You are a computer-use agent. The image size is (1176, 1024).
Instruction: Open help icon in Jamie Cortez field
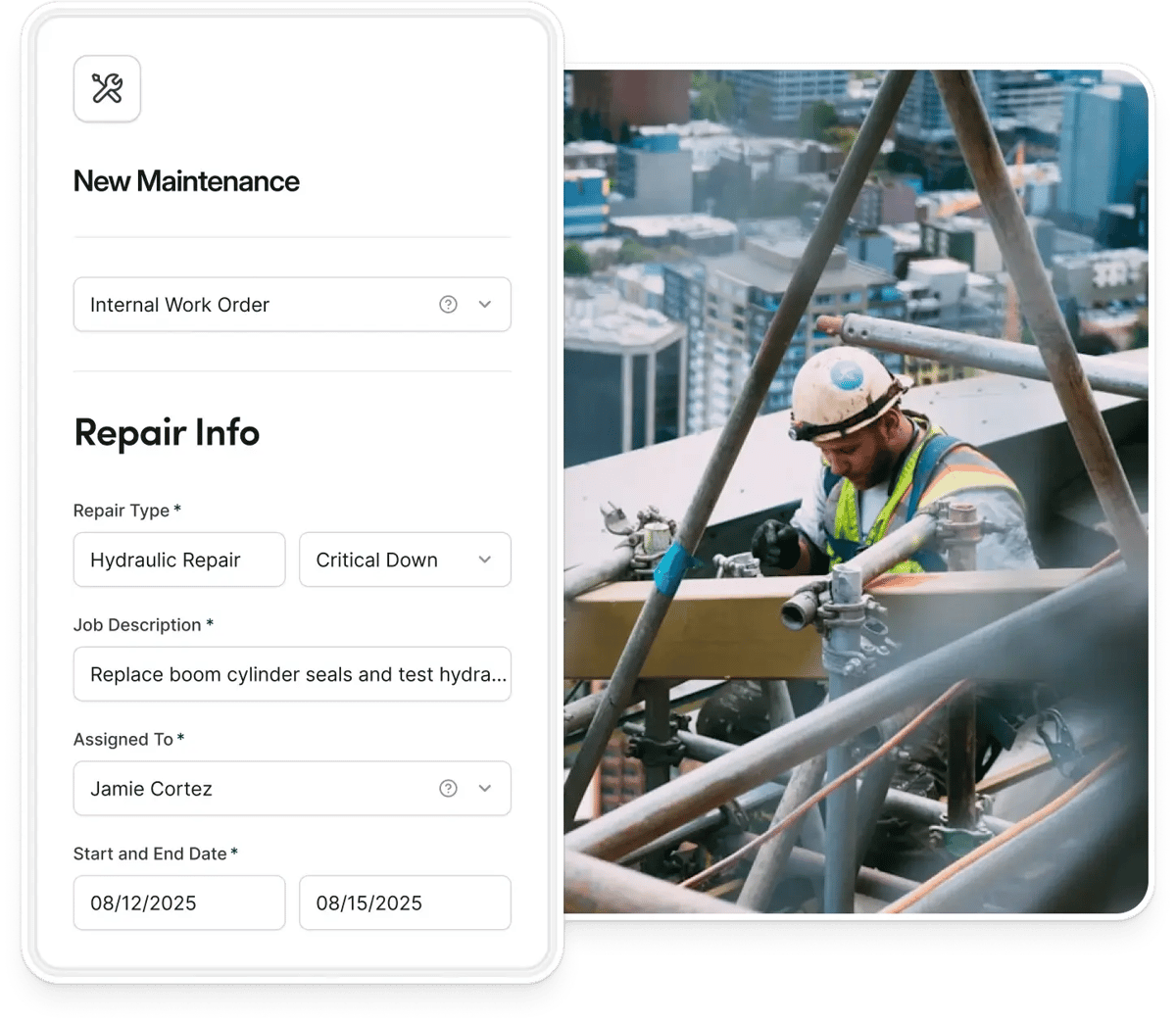coord(448,789)
